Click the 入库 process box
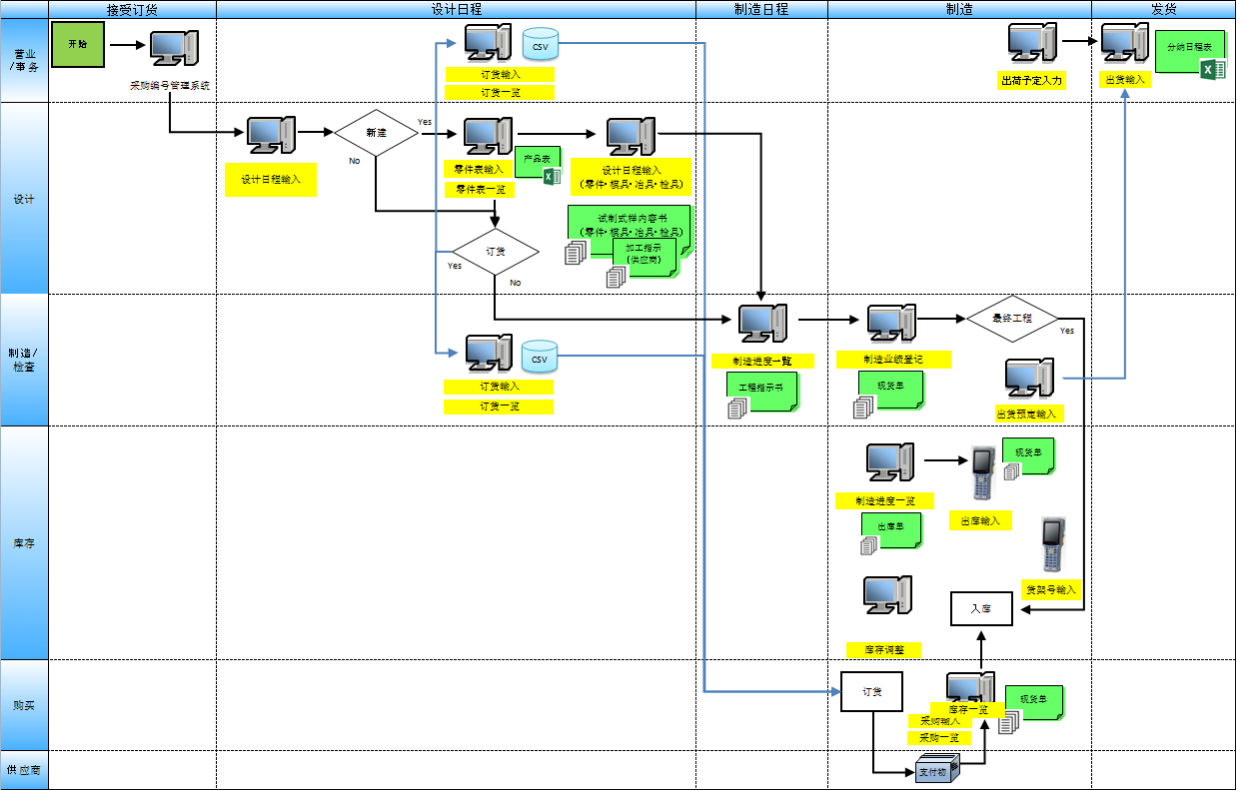The height and width of the screenshot is (791, 1237). tap(981, 608)
